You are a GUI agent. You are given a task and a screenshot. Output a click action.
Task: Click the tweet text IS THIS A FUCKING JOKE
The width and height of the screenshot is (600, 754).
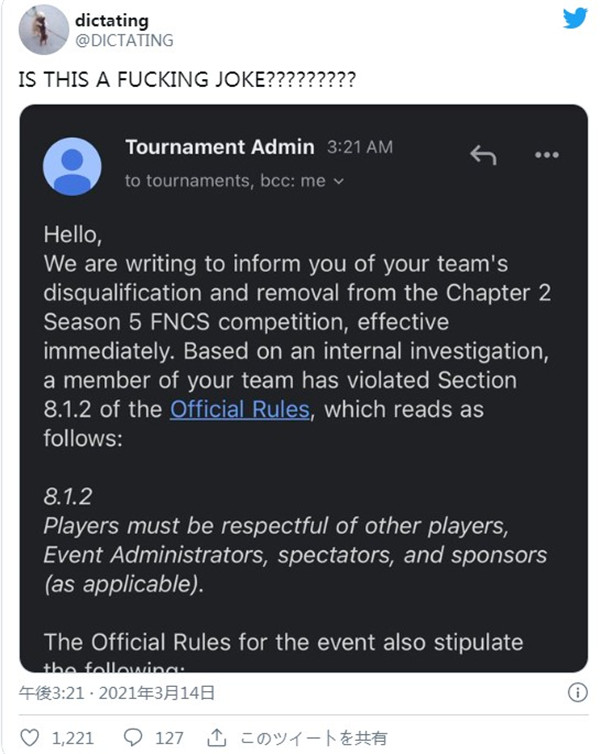(x=187, y=79)
